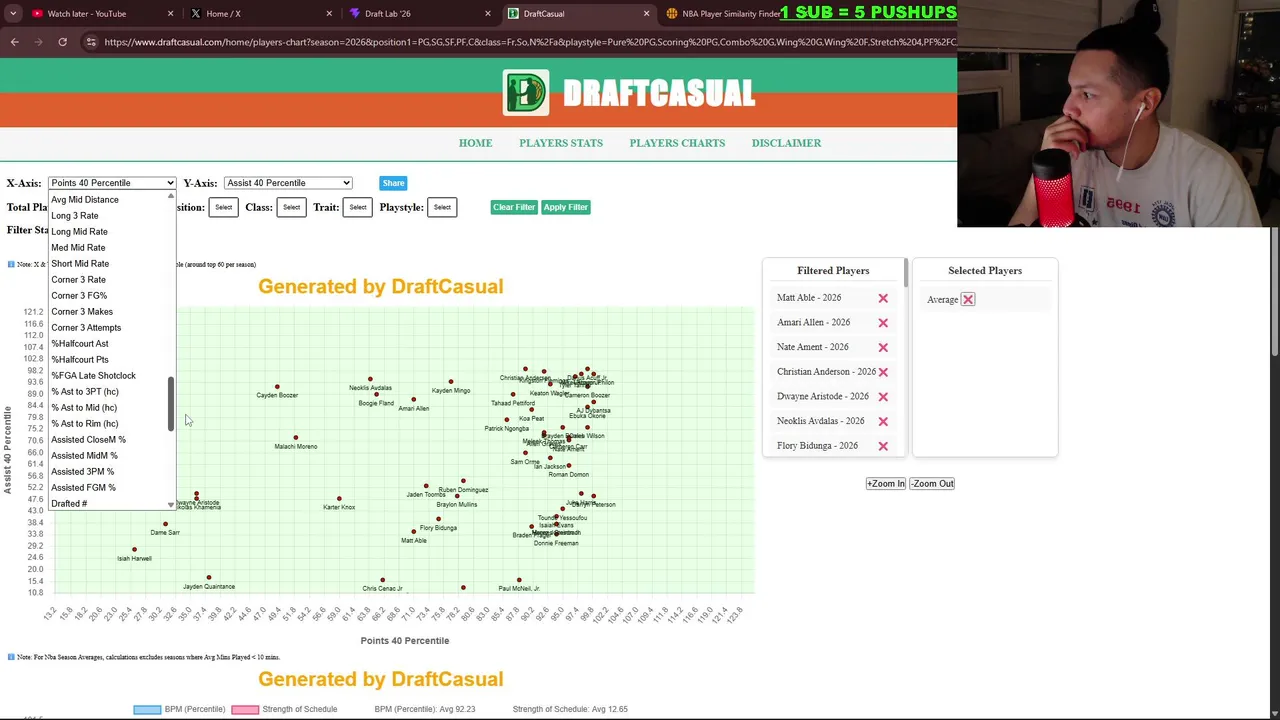Open the PLAYERS CHARTS page

pyautogui.click(x=677, y=143)
